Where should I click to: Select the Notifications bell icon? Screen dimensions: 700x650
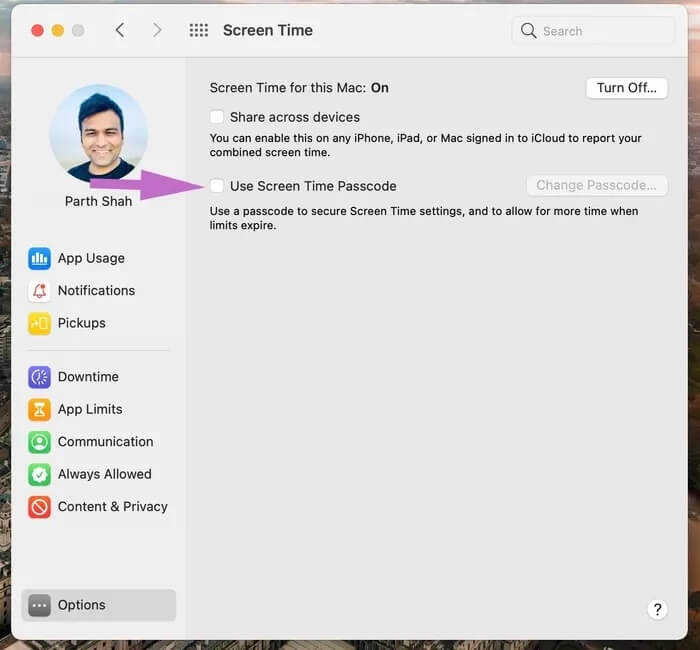[x=40, y=291]
